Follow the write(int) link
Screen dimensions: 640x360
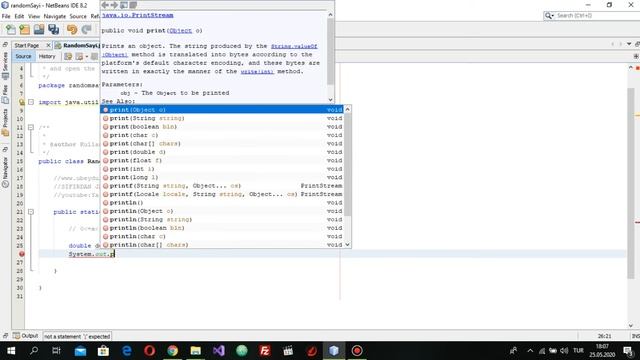click(x=257, y=71)
